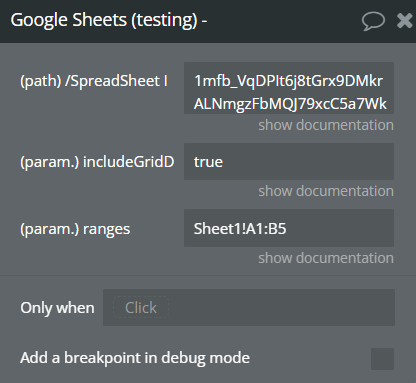Close the Google Sheets property panel
Viewport: 416px width, 383px height.
(x=405, y=21)
